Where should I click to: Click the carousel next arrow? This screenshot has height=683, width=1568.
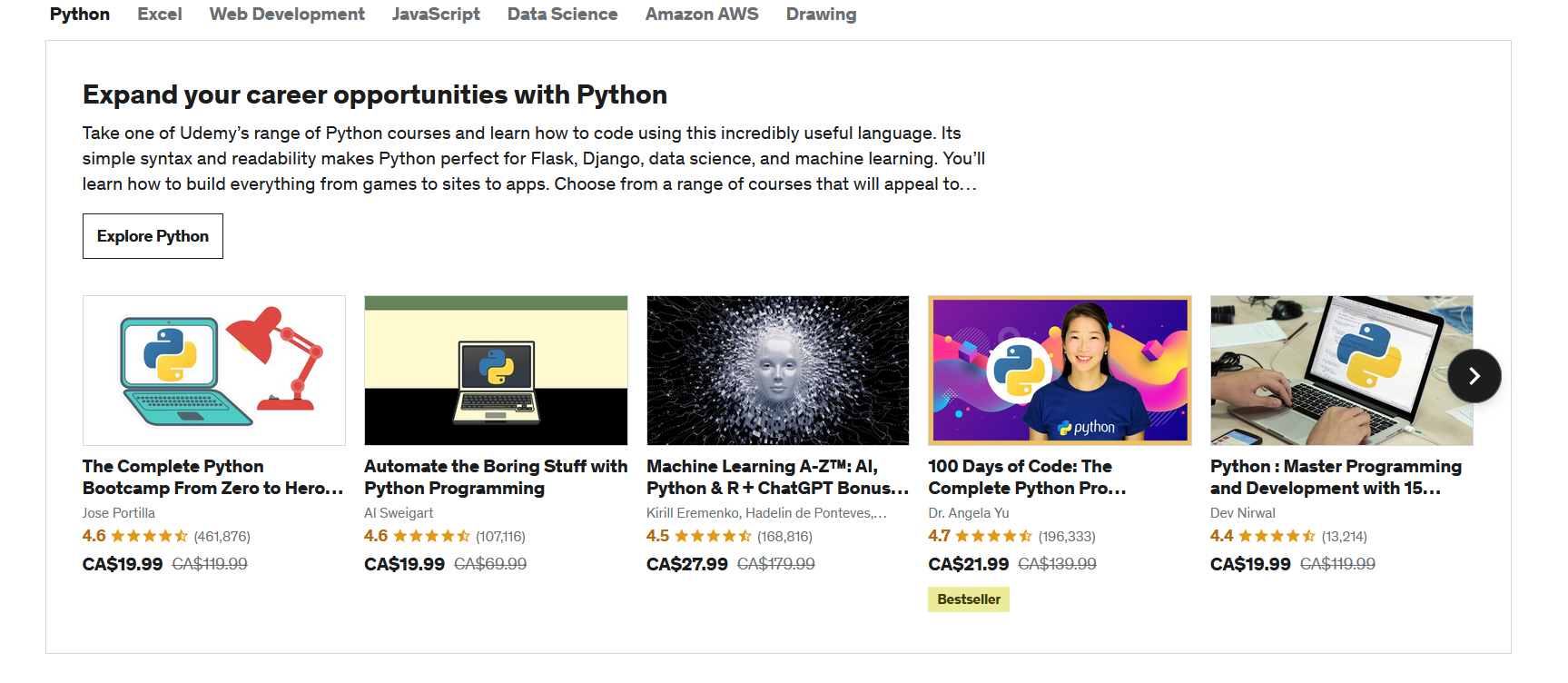tap(1474, 375)
